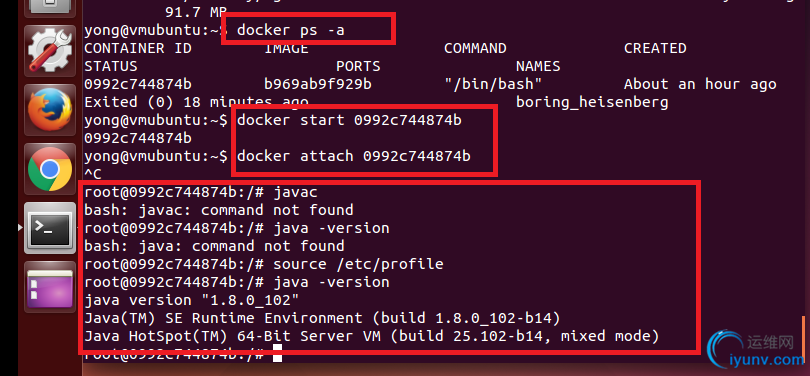The height and width of the screenshot is (376, 810).
Task: Click the 'docker attach 0992c744874b' command
Action: pos(354,156)
